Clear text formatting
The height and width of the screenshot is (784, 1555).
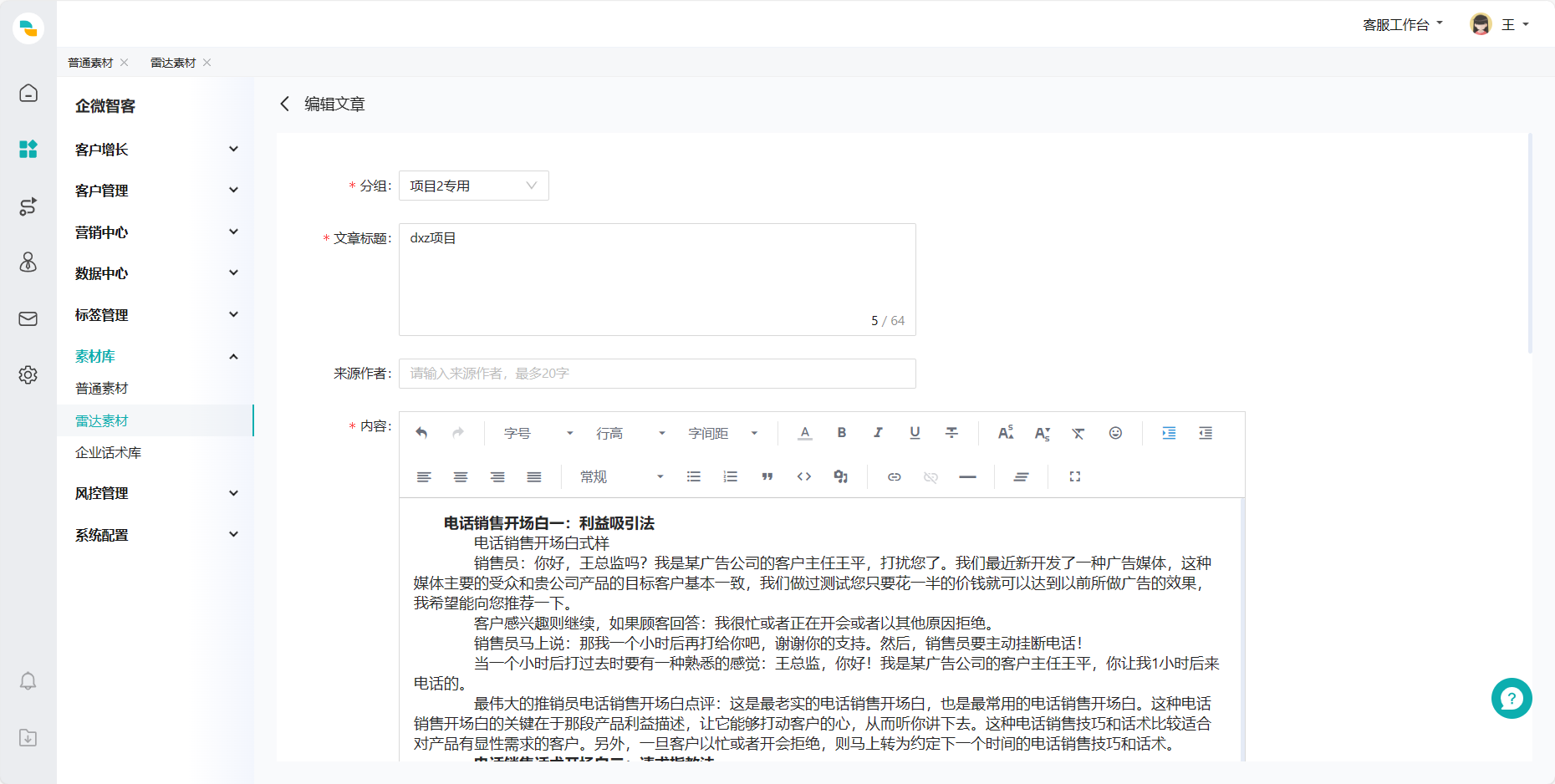pyautogui.click(x=1078, y=433)
